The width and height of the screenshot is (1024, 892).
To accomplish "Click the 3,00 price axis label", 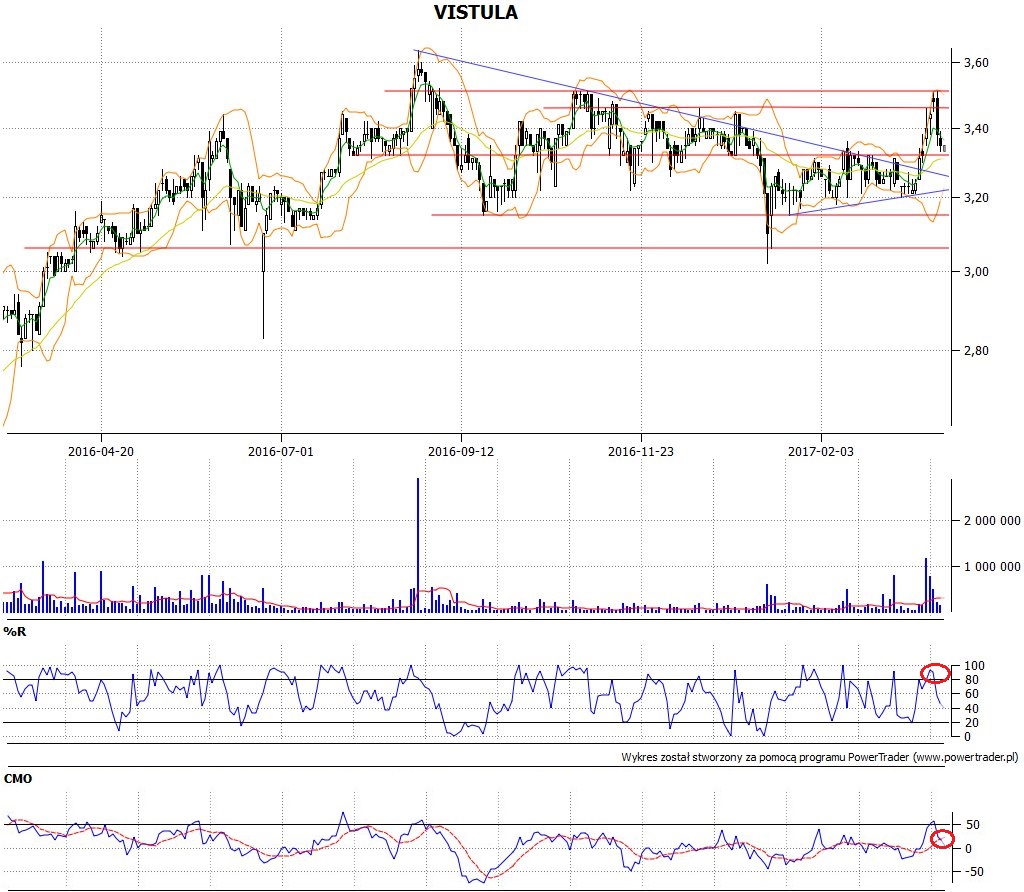I will coord(976,272).
